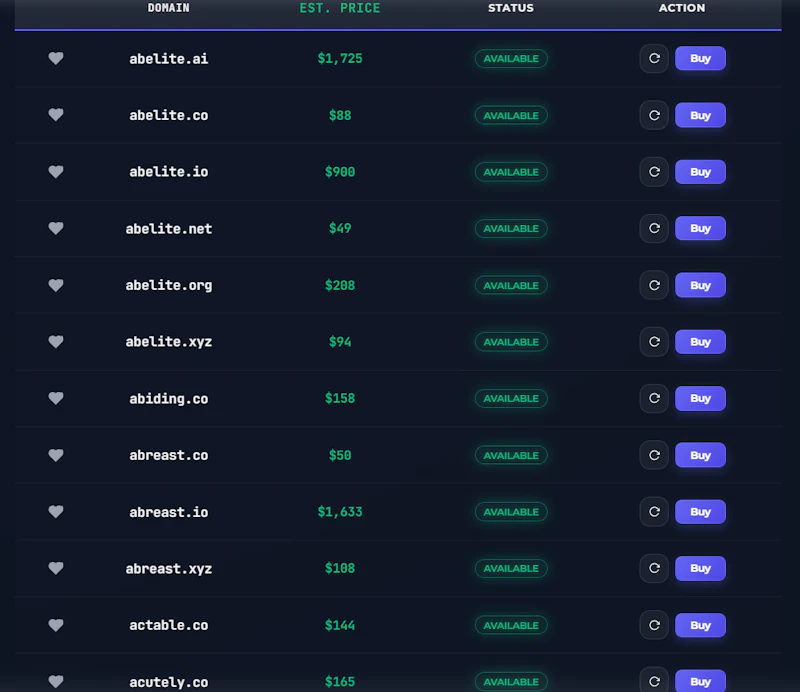Purchase abreast.io via Buy button
Screen dimensions: 800x692
pos(700,511)
